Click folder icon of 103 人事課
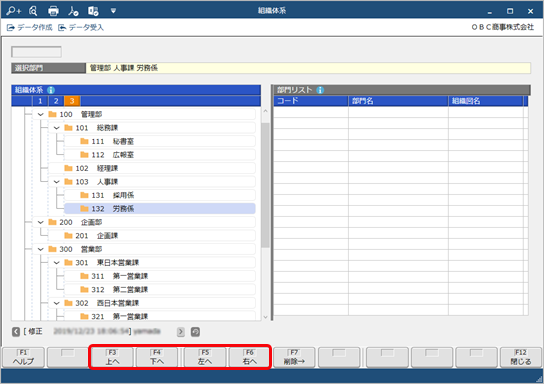Screen dimensions: 544x384 pyautogui.click(x=68, y=182)
